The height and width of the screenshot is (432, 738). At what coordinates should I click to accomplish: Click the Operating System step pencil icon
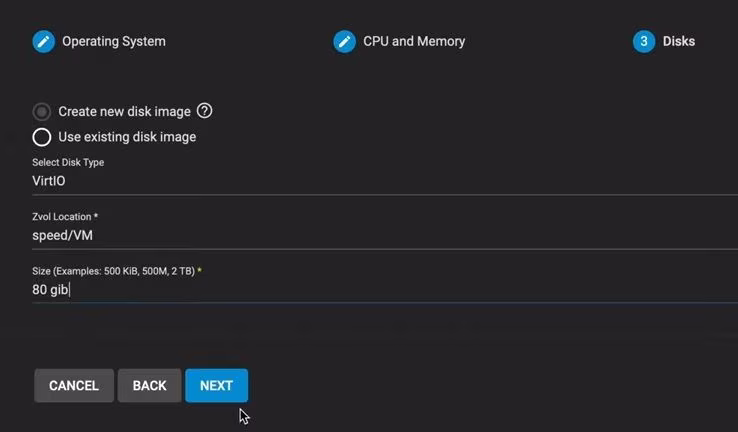point(43,42)
